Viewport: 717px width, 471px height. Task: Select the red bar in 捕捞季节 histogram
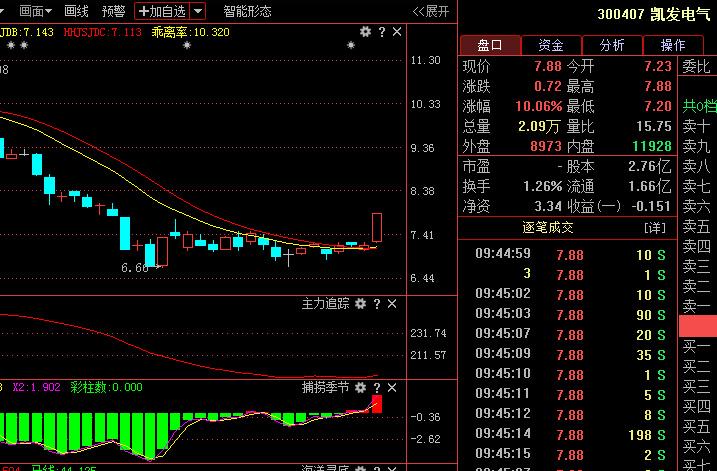click(x=377, y=404)
